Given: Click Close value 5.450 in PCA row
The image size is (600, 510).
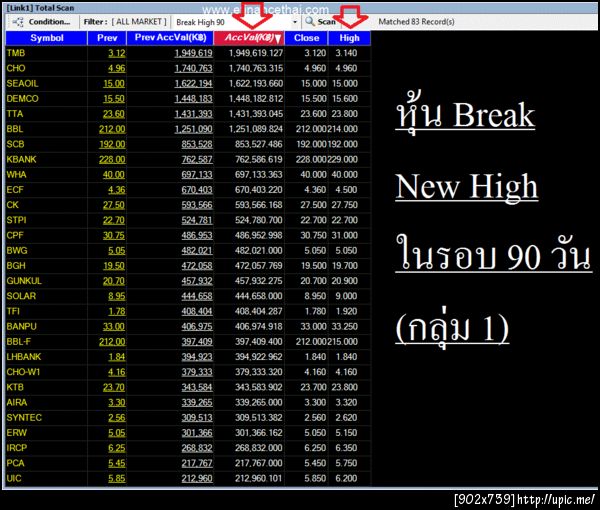Looking at the screenshot, I should (x=315, y=463).
